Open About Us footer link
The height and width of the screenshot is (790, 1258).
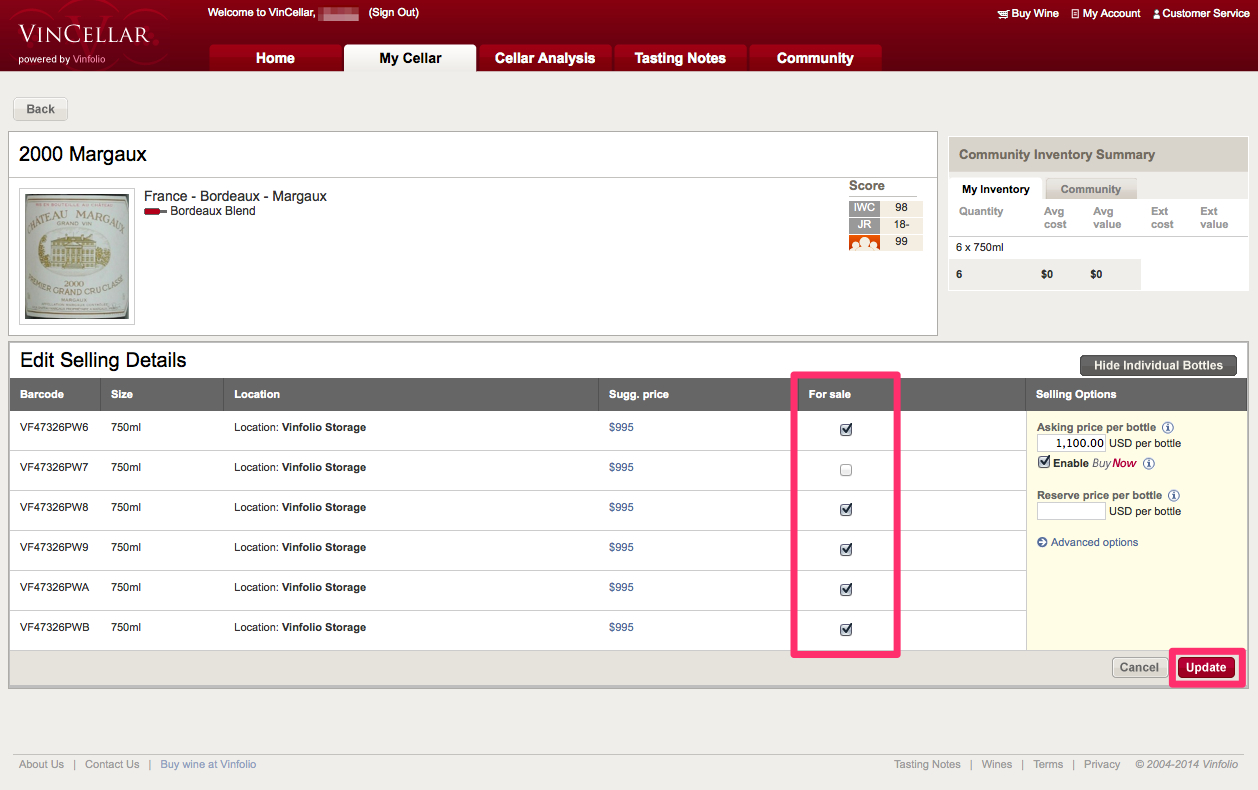click(41, 764)
